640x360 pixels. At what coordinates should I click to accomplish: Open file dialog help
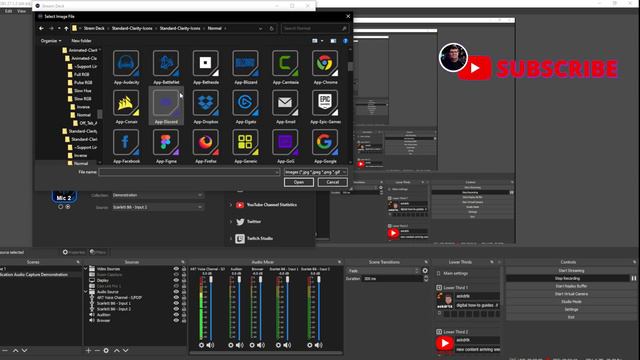coord(345,41)
